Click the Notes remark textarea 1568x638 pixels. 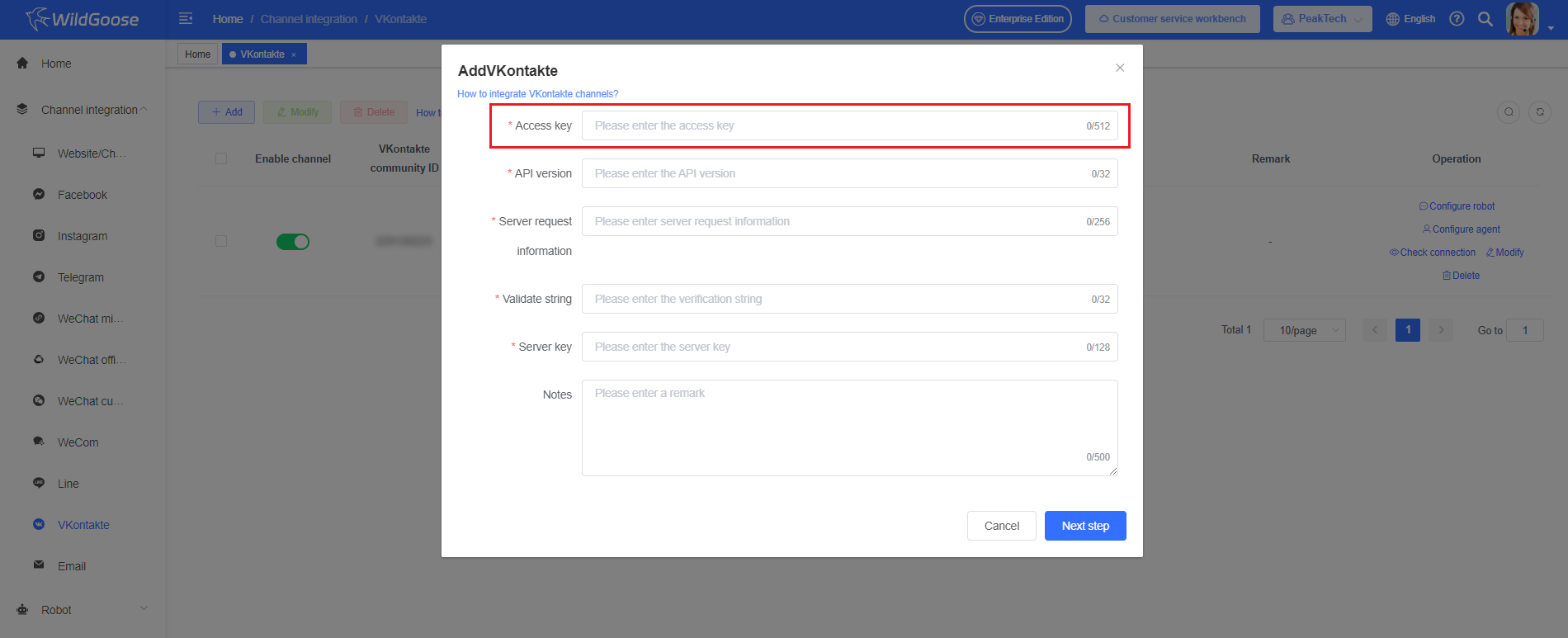[x=850, y=428]
